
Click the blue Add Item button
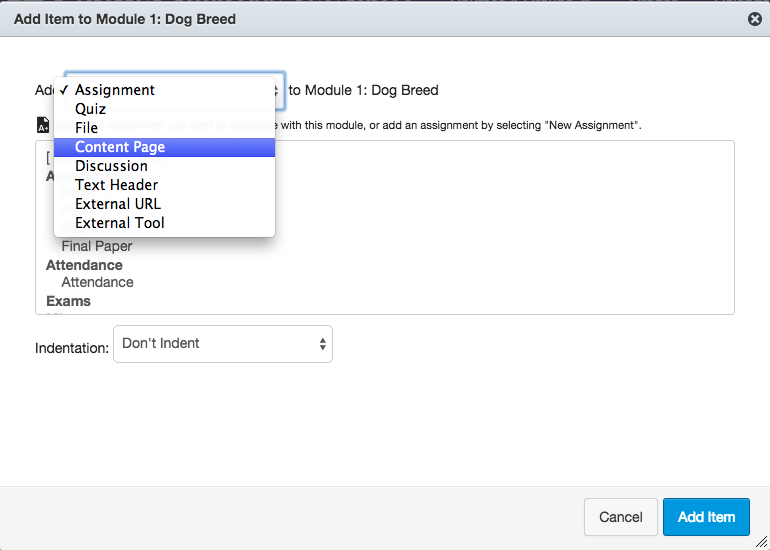tap(706, 517)
